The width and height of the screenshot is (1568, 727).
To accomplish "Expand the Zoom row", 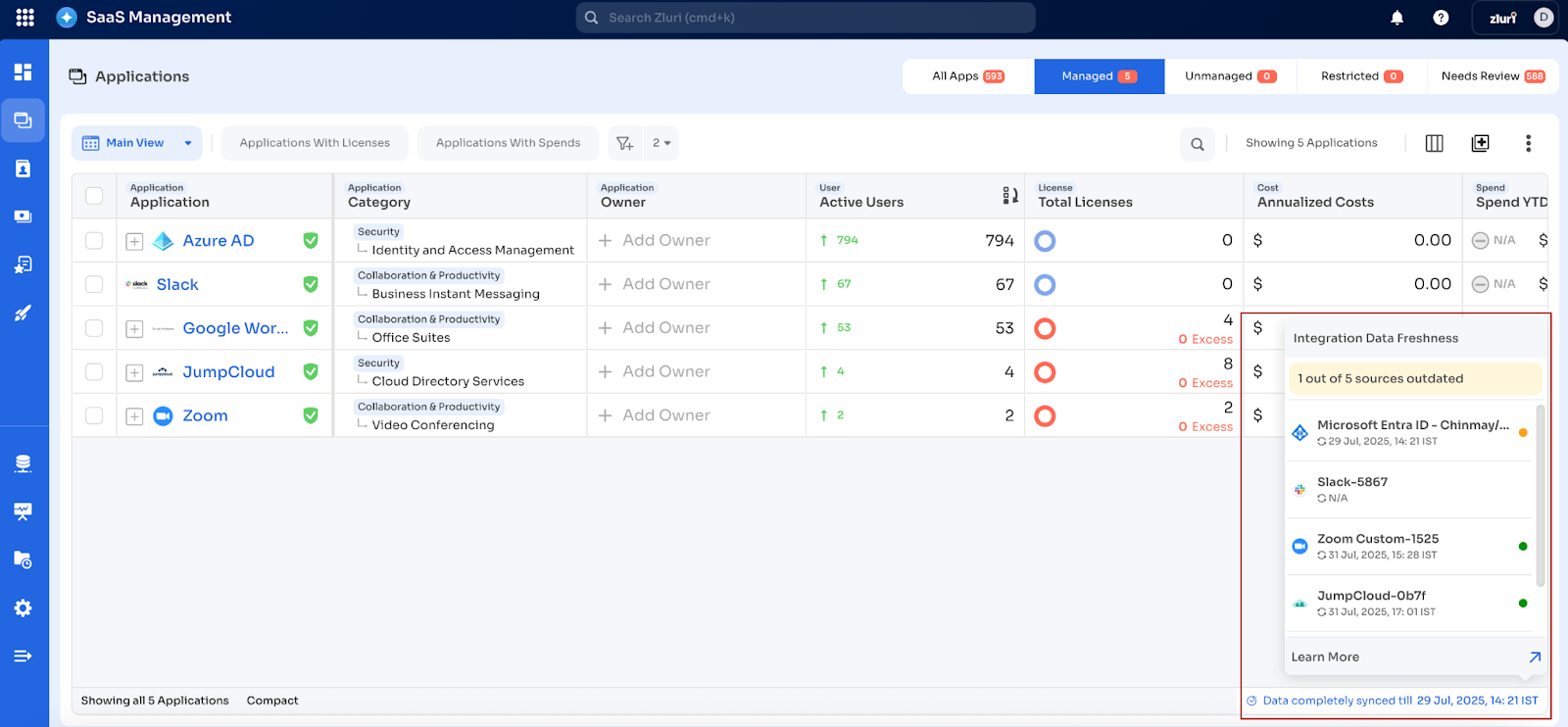I will tap(134, 416).
